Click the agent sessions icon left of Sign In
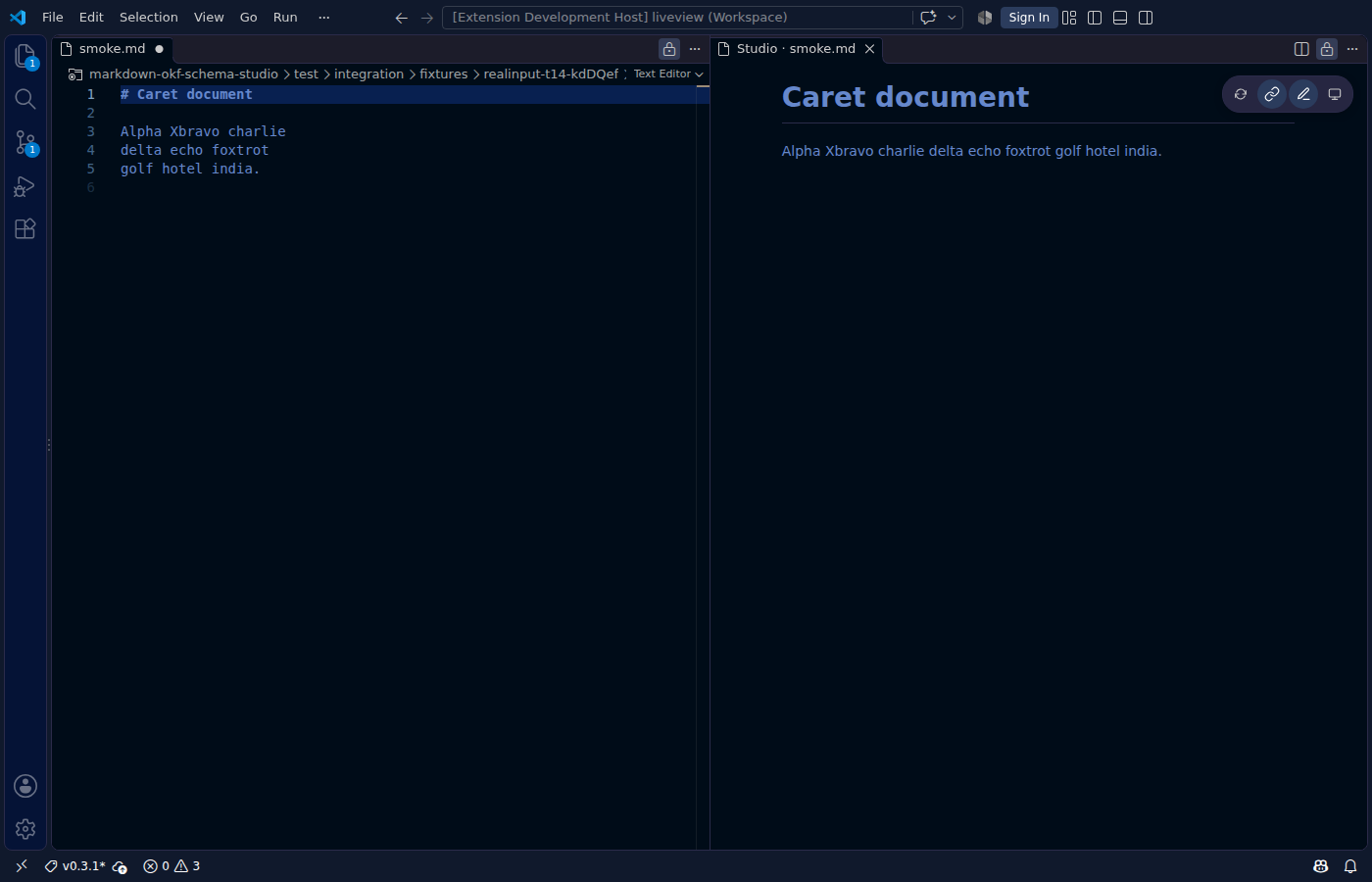The width and height of the screenshot is (1372, 882). [985, 18]
